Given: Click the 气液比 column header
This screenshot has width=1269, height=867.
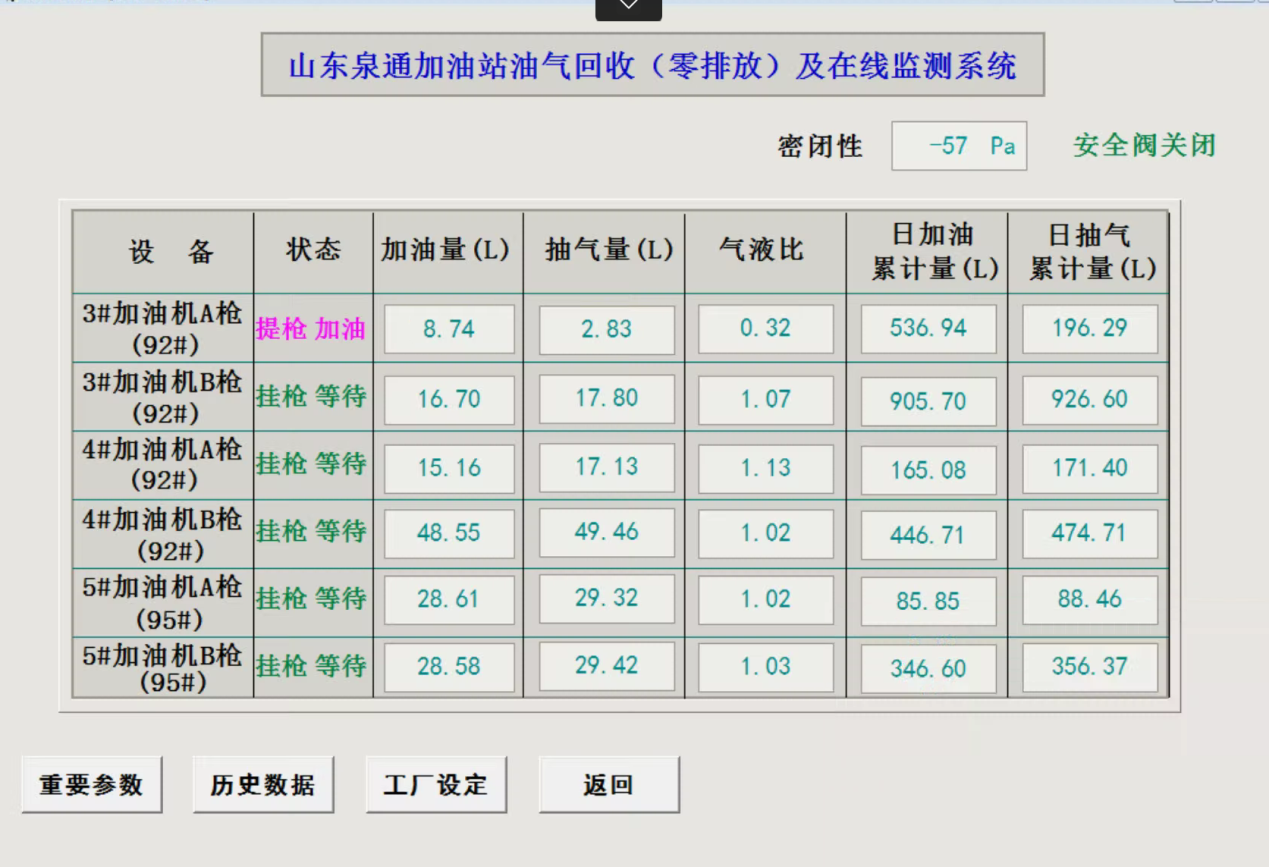Looking at the screenshot, I should coord(764,250).
